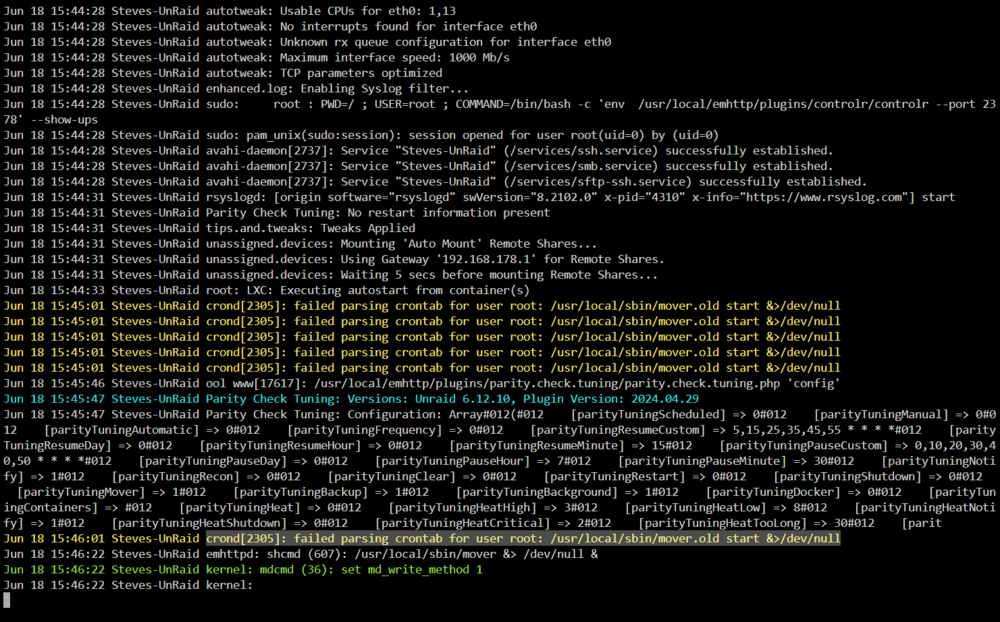Select swVersion value '8.2102.0'
1000x622 pixels.
564,197
